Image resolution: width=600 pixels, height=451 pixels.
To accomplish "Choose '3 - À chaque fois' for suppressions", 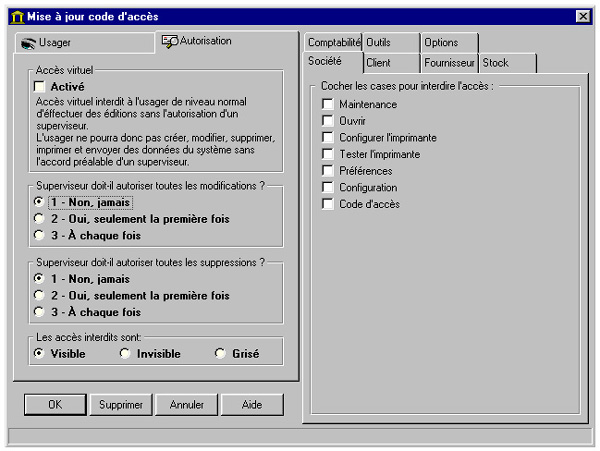I will click(x=39, y=312).
